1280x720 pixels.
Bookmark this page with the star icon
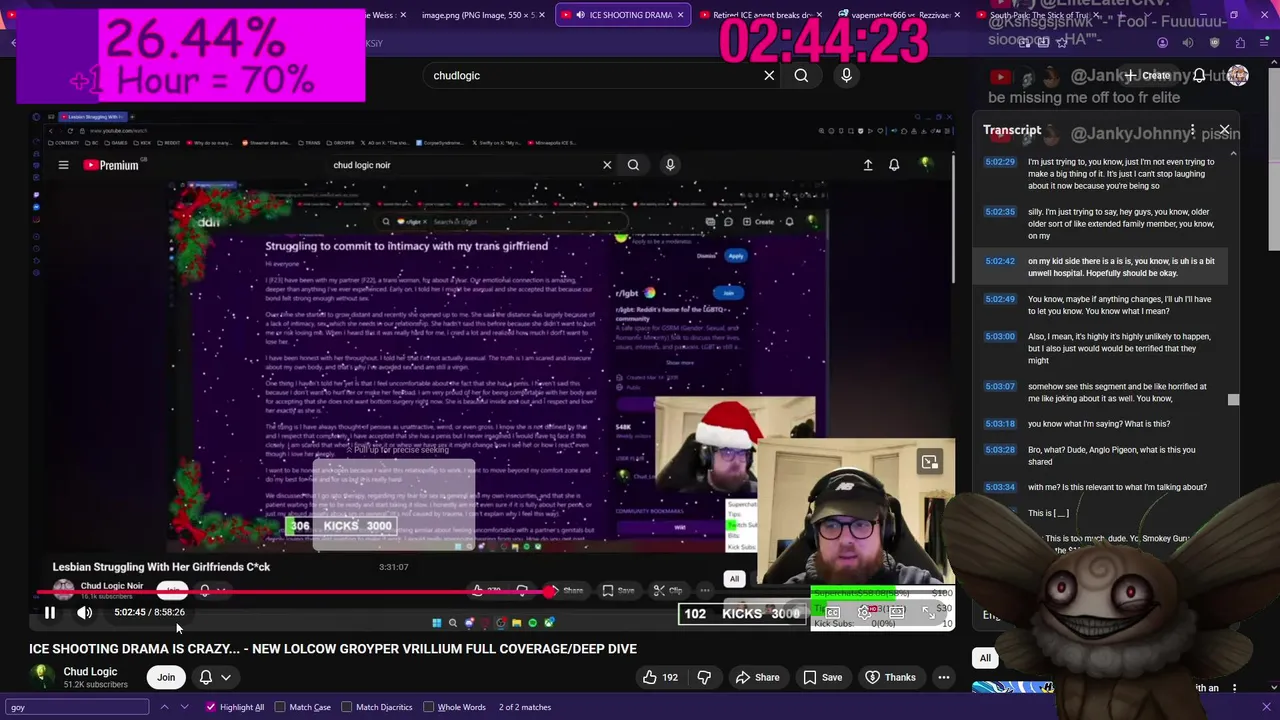pos(1062,43)
